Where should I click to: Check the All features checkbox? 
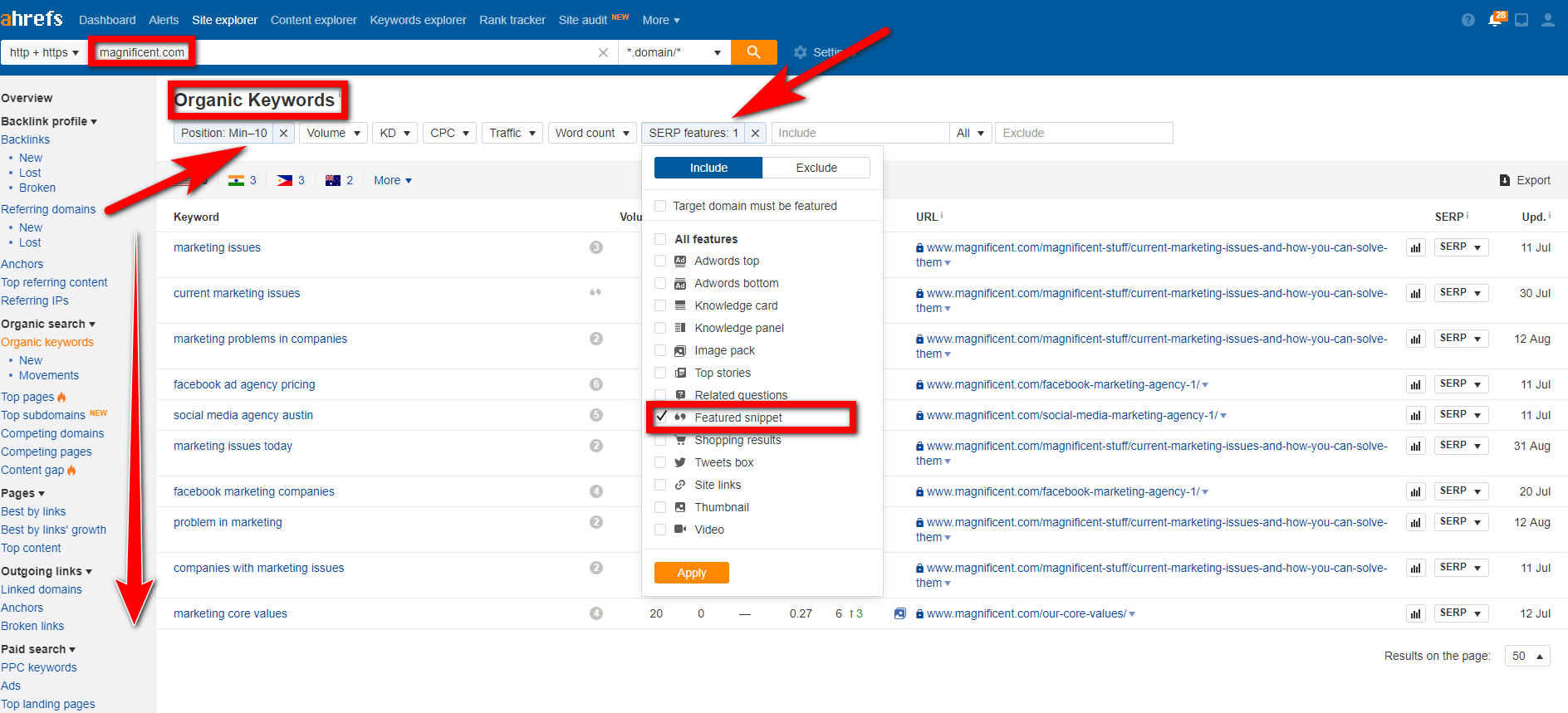coord(660,239)
